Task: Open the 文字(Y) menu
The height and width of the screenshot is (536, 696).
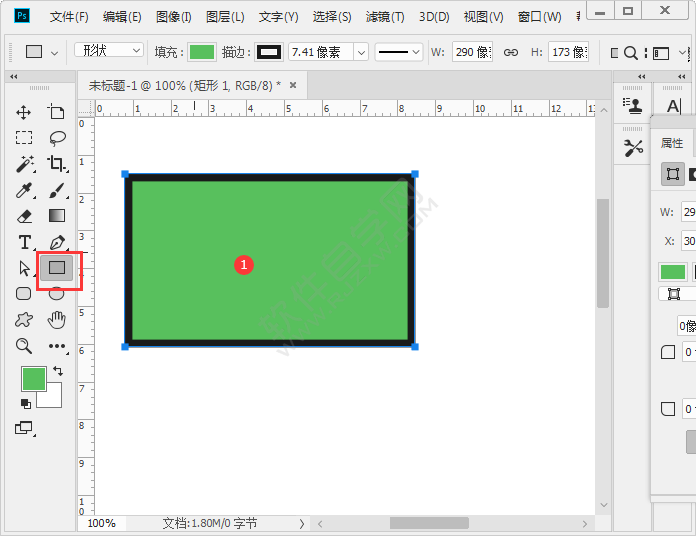Action: pyautogui.click(x=278, y=17)
